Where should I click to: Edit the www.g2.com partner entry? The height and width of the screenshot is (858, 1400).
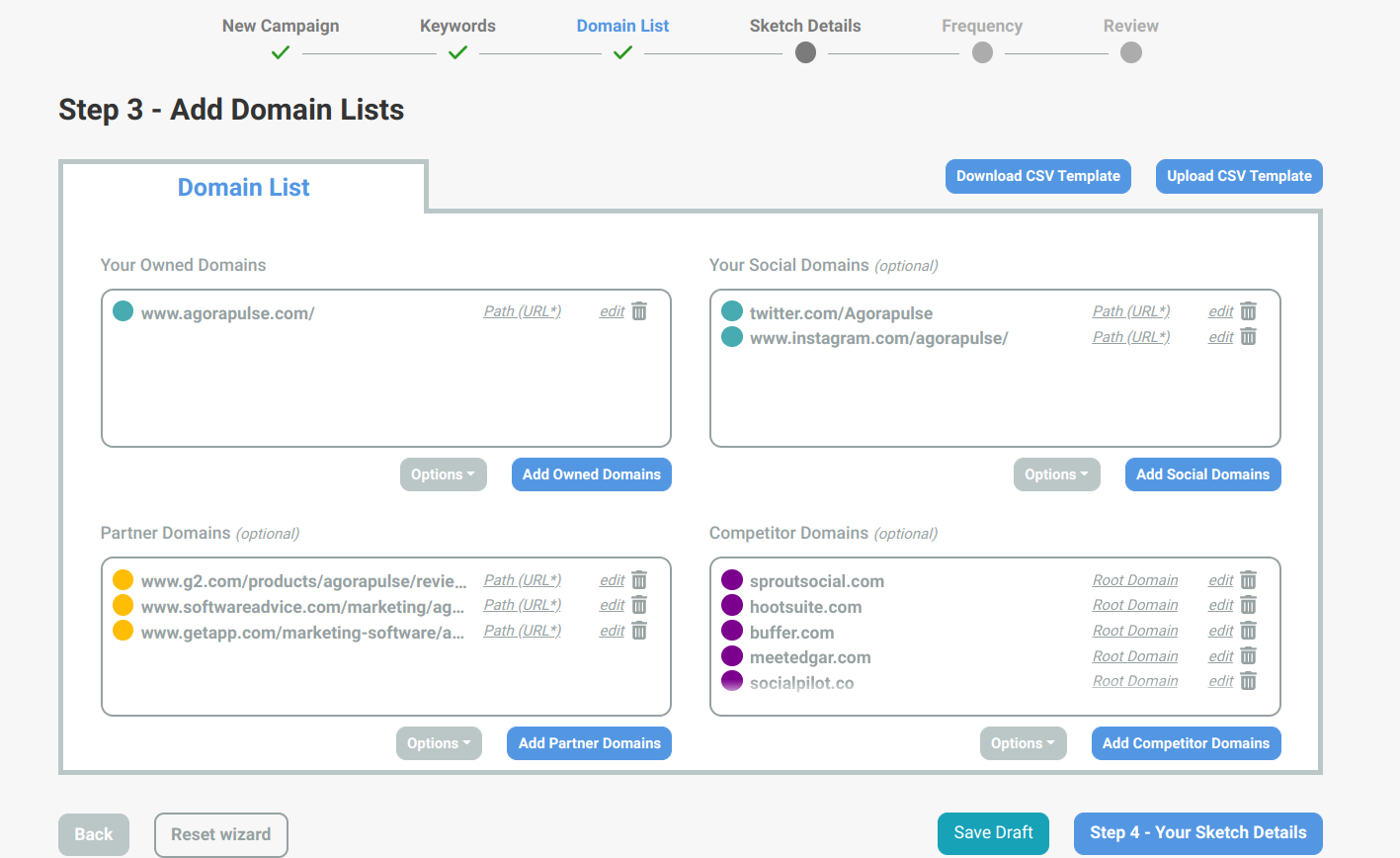612,580
